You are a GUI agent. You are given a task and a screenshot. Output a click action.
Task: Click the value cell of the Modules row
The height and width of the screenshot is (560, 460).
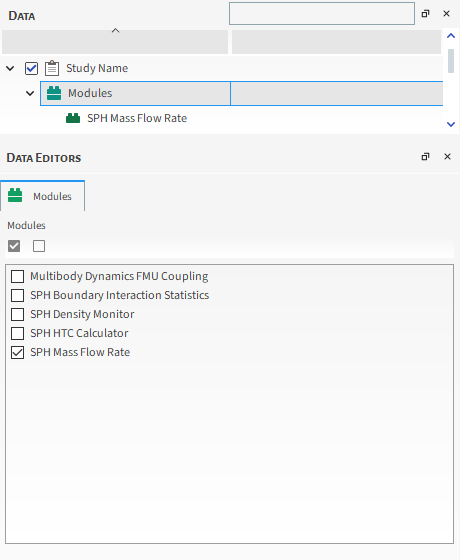337,94
